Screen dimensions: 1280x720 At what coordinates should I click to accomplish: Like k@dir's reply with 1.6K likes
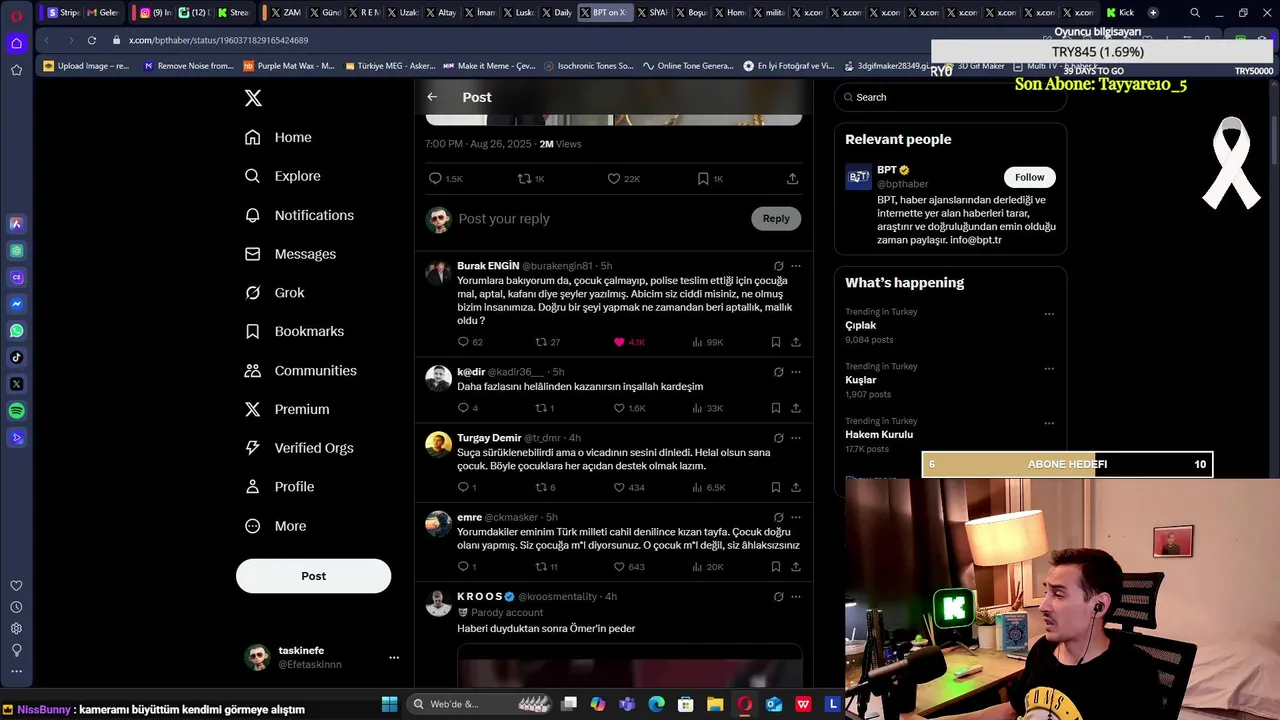pos(629,408)
